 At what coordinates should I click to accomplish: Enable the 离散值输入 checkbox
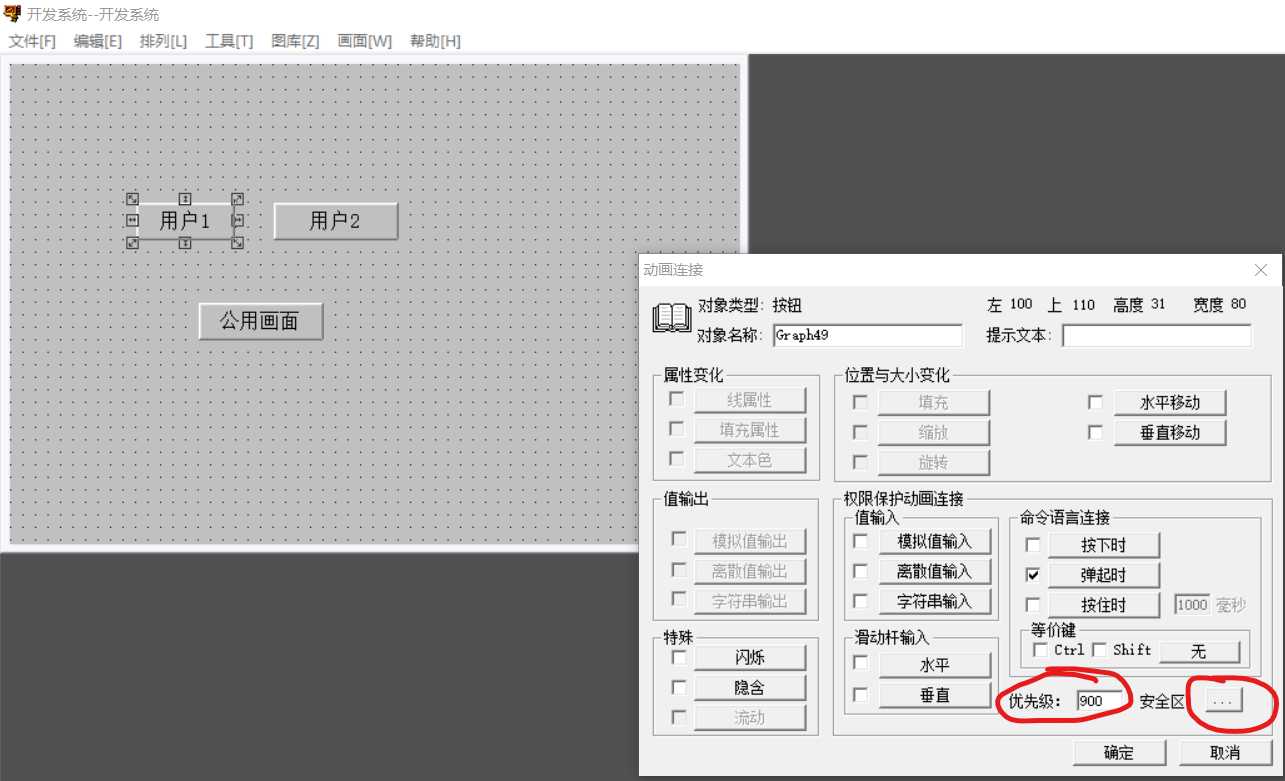860,571
